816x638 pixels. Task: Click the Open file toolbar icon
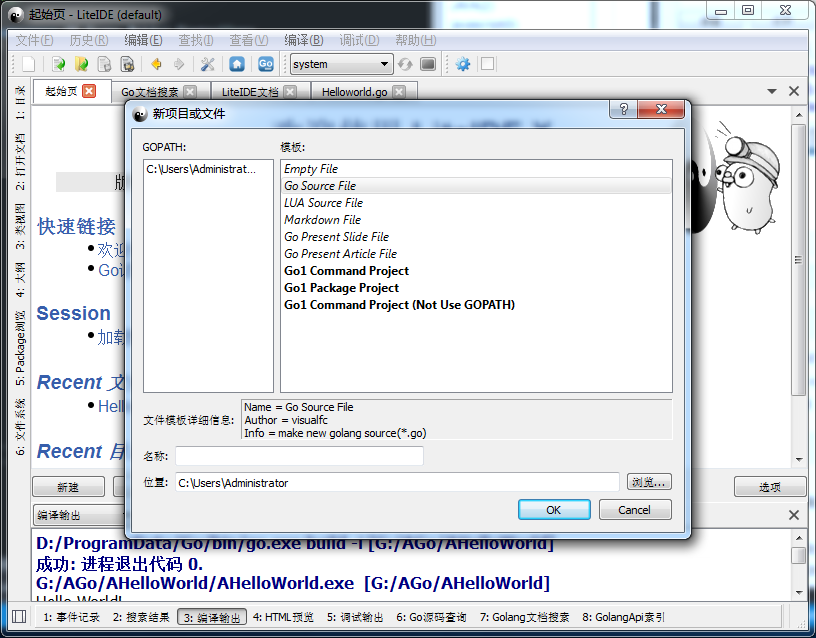pyautogui.click(x=58, y=64)
